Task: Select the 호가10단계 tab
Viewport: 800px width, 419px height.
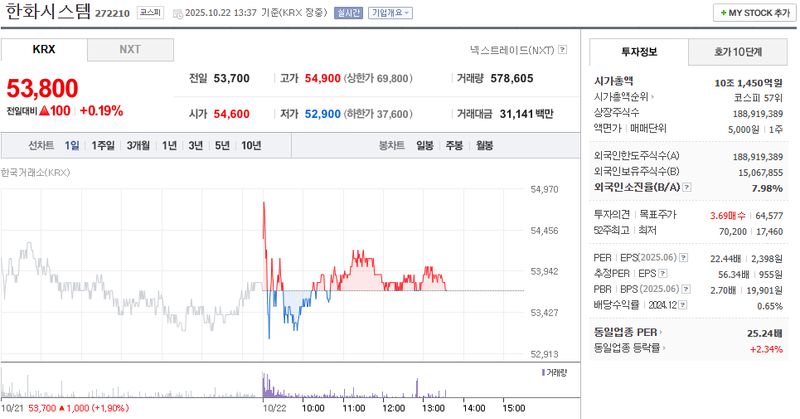Action: (738, 52)
